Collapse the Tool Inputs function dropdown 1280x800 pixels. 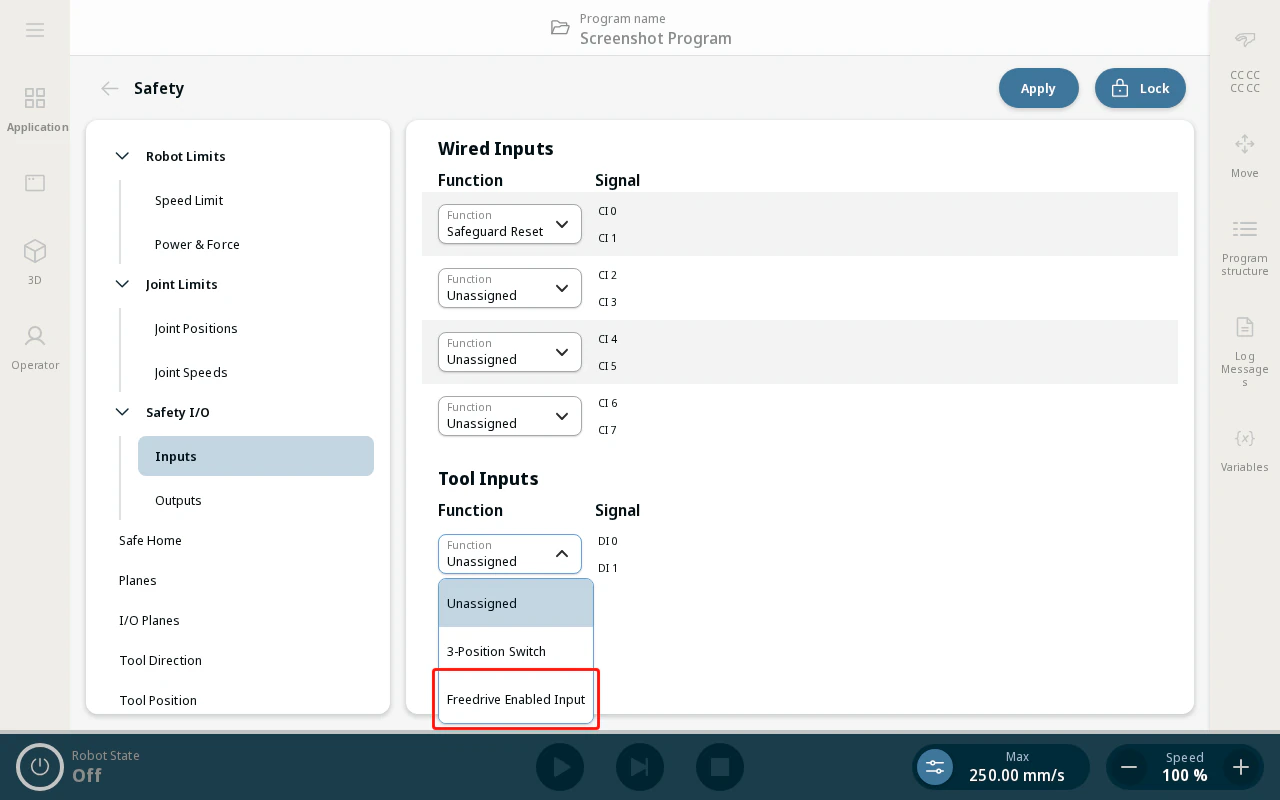click(510, 554)
